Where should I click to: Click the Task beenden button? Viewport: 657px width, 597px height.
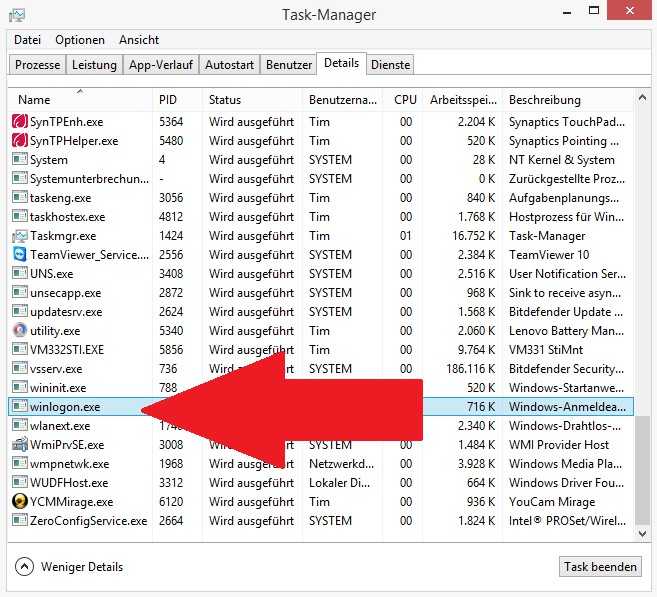[600, 566]
